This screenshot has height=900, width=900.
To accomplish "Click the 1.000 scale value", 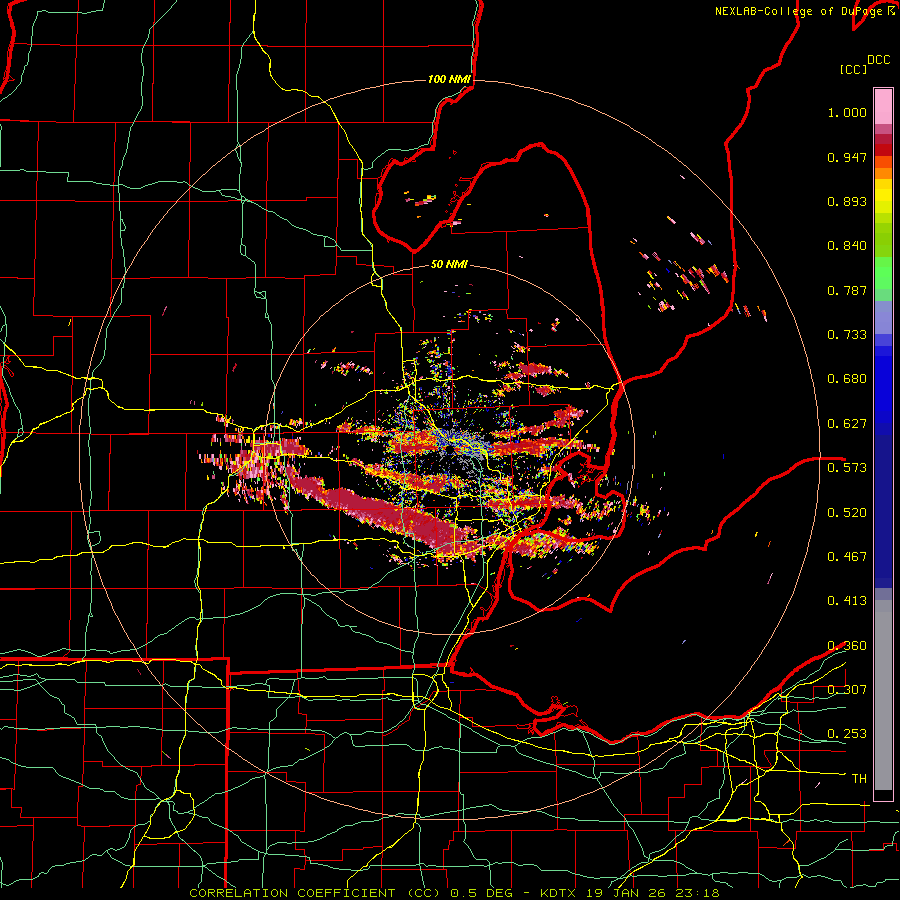I will (847, 112).
